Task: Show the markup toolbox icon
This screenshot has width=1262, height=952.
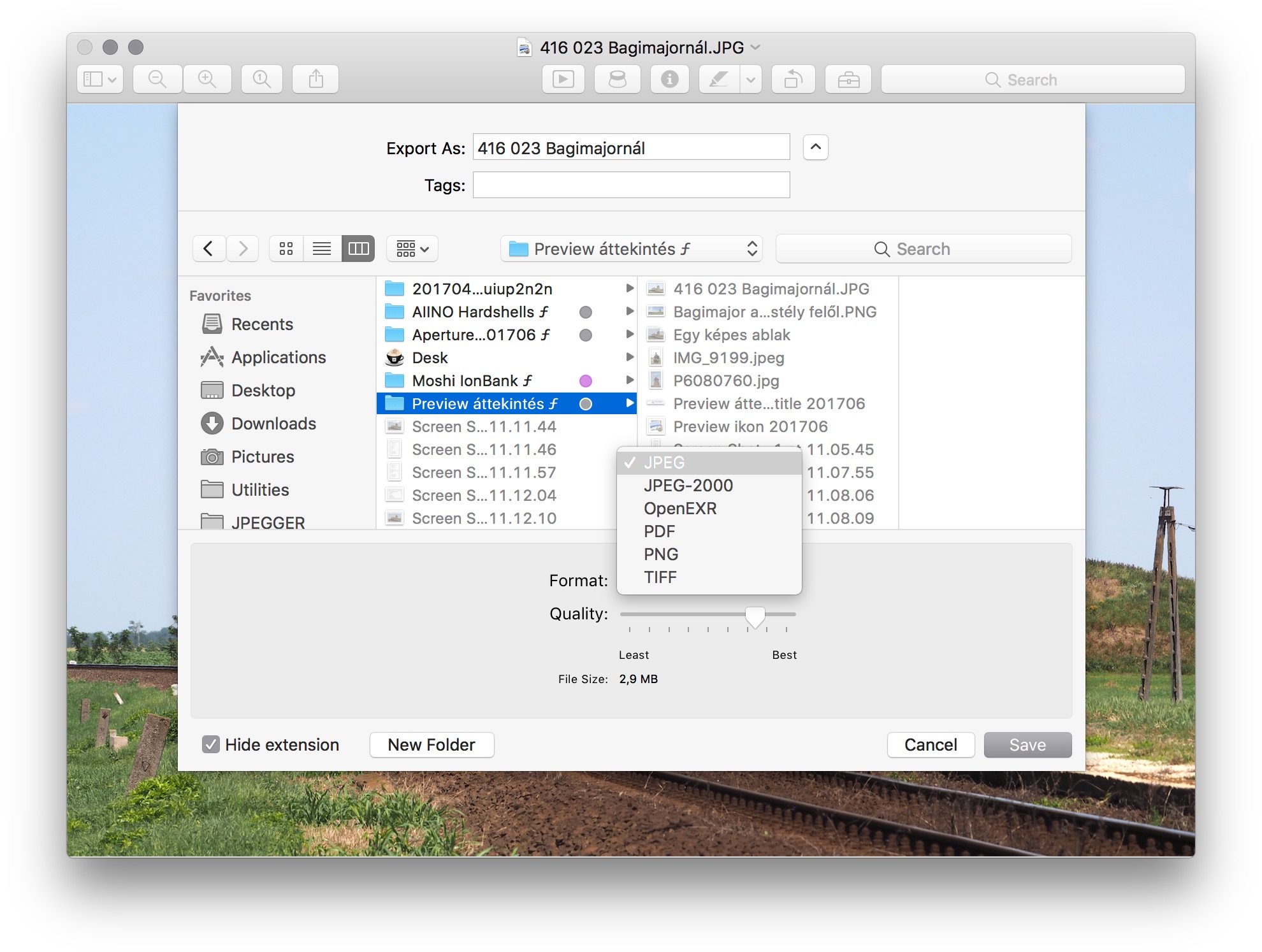Action: coord(848,79)
